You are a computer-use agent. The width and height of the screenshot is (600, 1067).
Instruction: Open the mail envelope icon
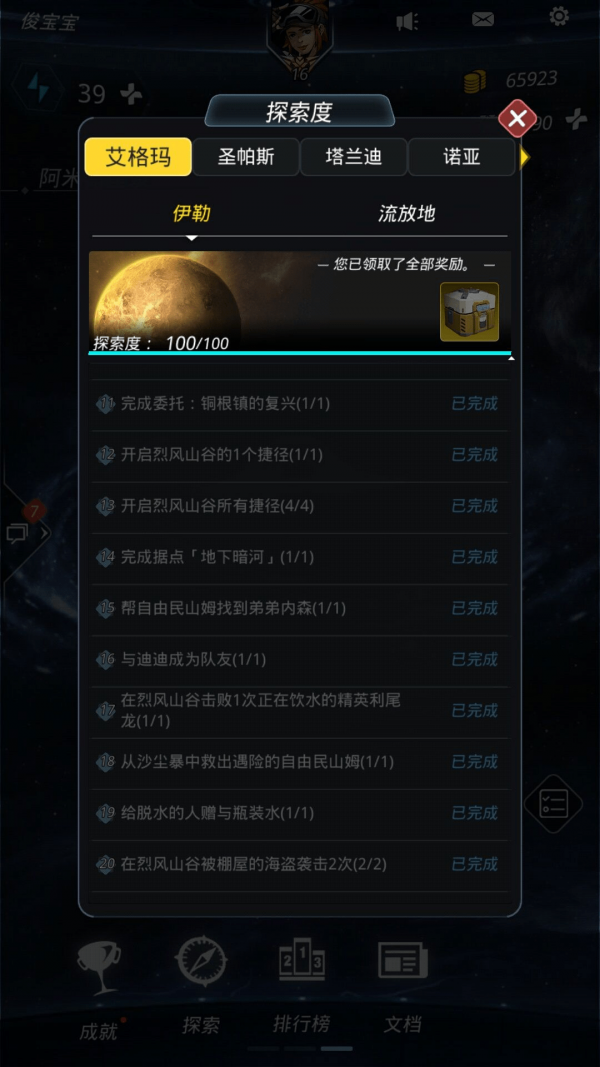(x=483, y=19)
